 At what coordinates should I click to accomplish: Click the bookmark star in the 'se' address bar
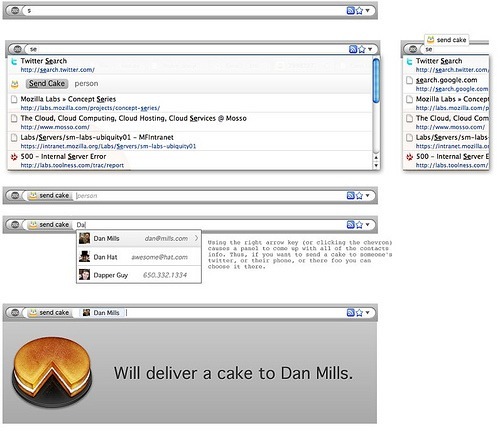coord(362,49)
